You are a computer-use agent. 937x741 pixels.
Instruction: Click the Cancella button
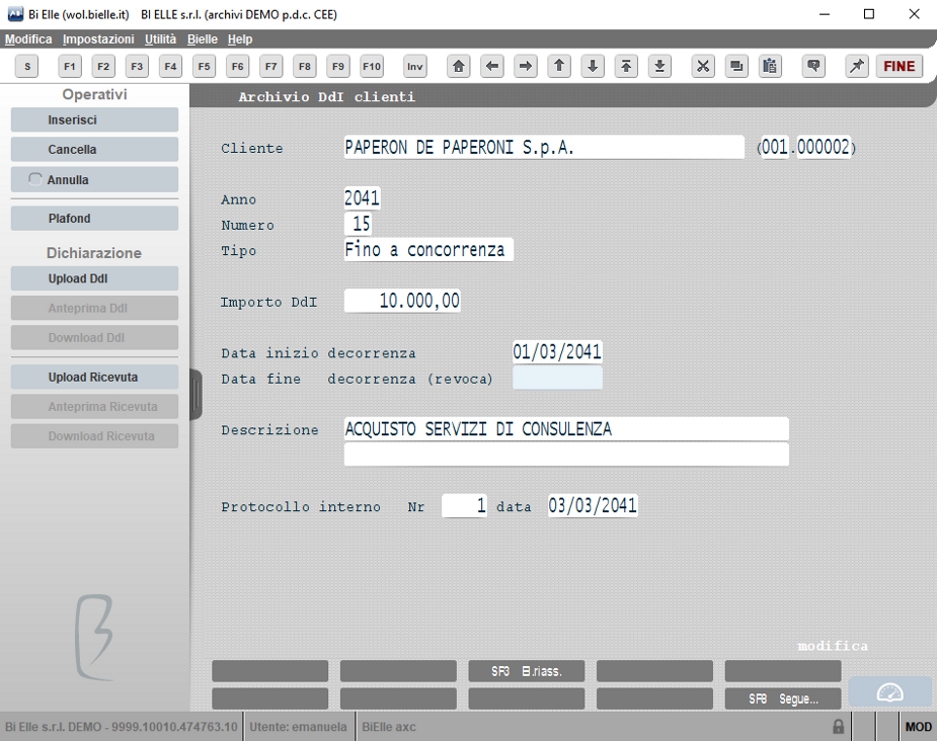(94, 149)
